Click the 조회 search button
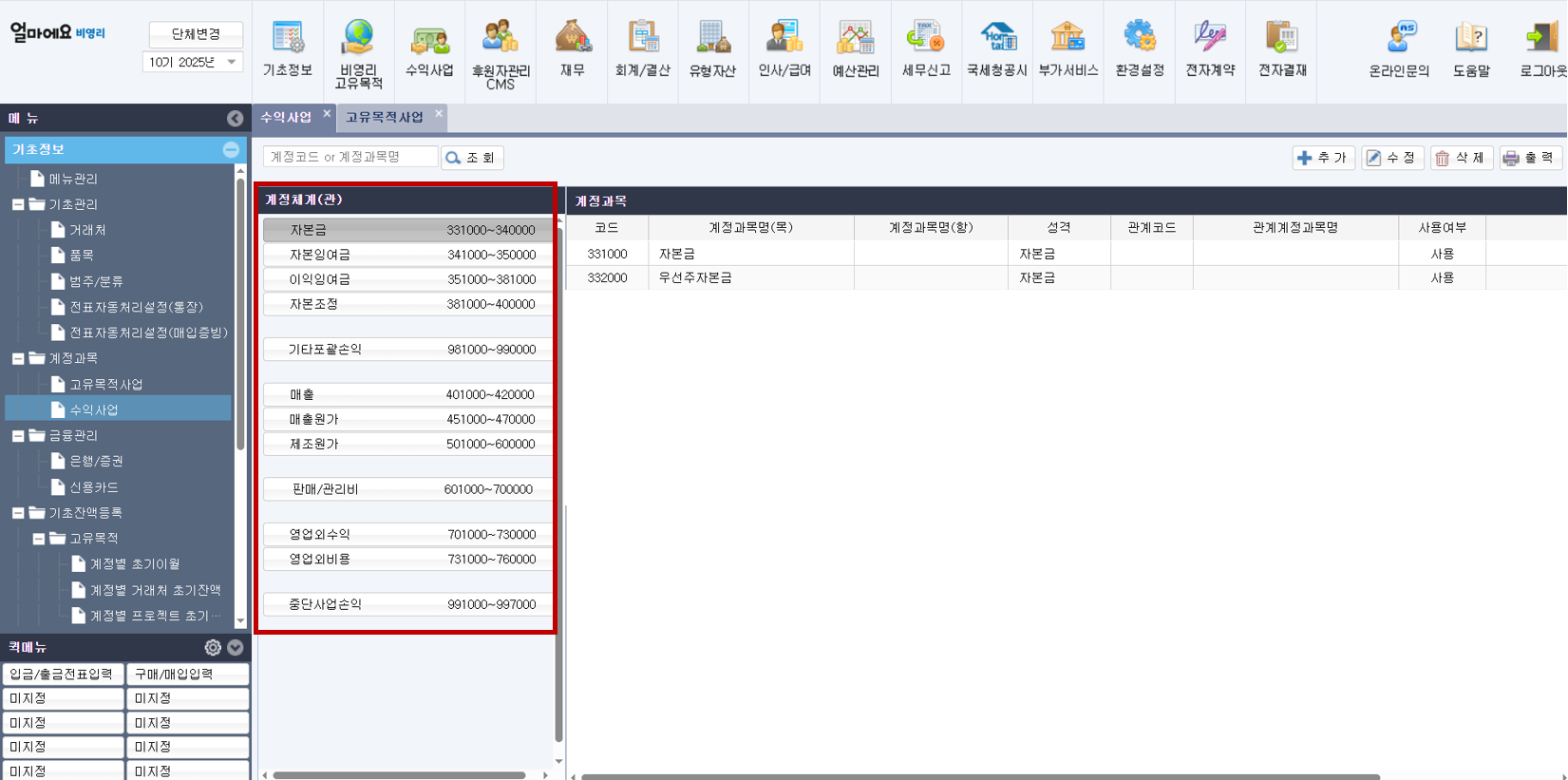The height and width of the screenshot is (780, 1568). coord(472,158)
